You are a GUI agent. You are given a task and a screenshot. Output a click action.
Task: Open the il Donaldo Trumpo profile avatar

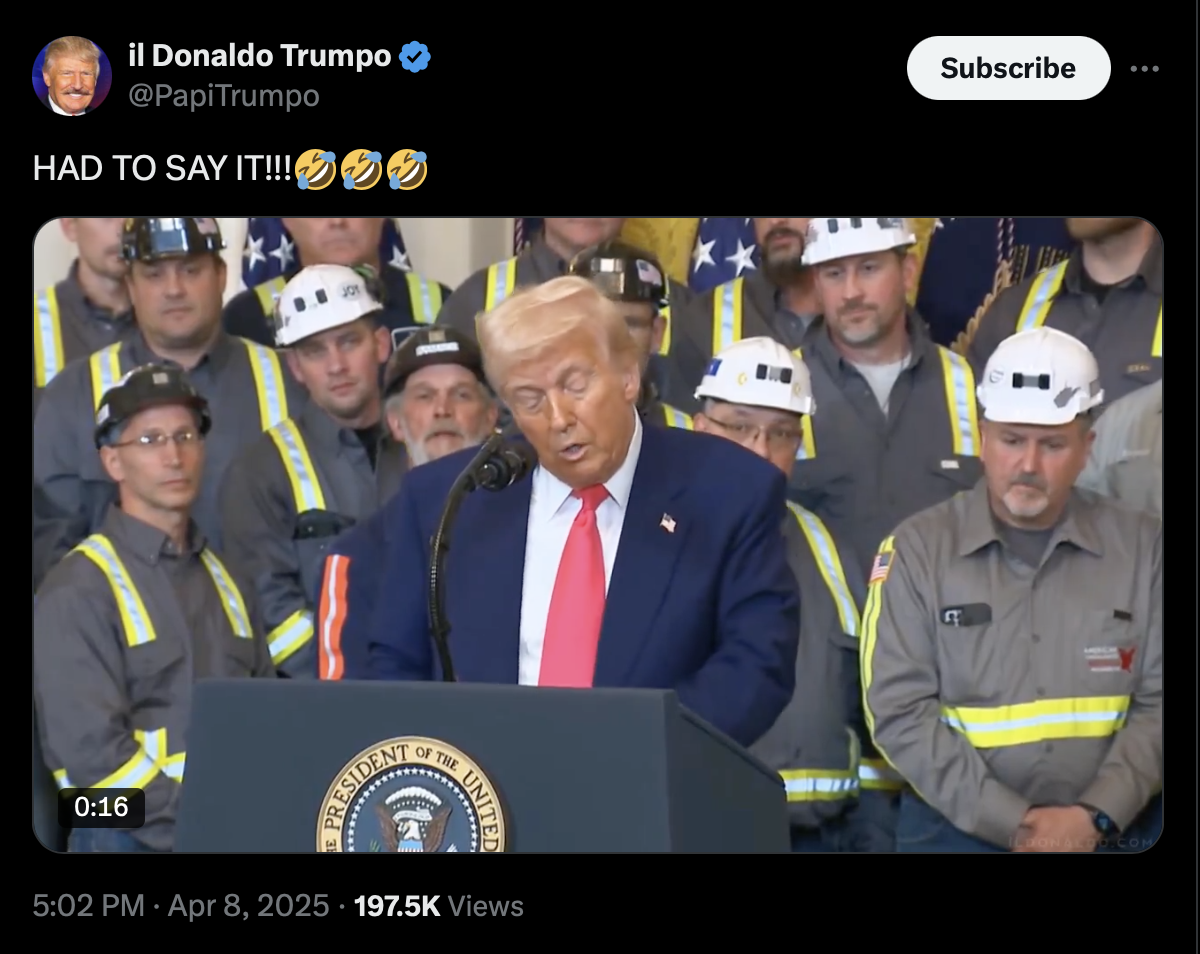[72, 76]
